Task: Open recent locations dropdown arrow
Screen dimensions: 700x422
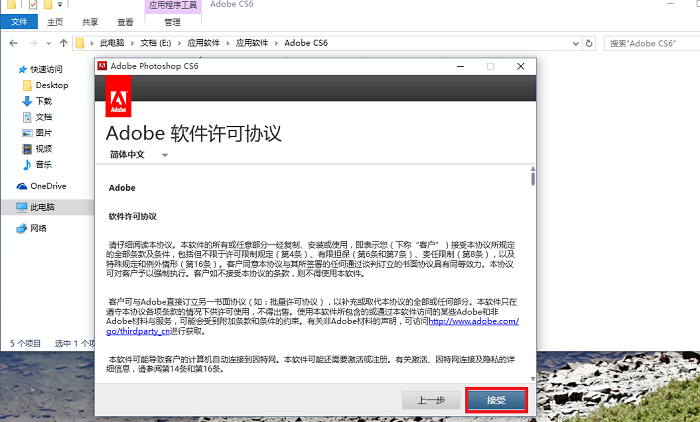Action: pyautogui.click(x=49, y=43)
